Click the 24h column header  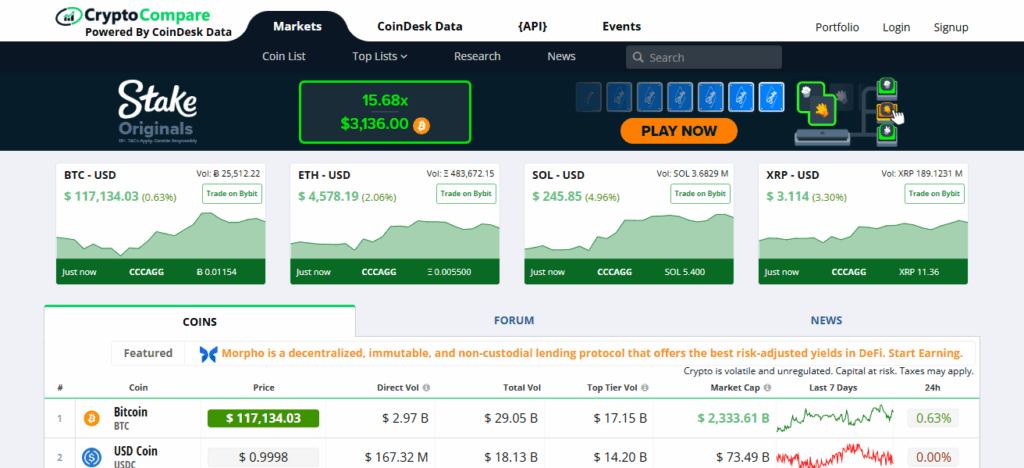(933, 388)
